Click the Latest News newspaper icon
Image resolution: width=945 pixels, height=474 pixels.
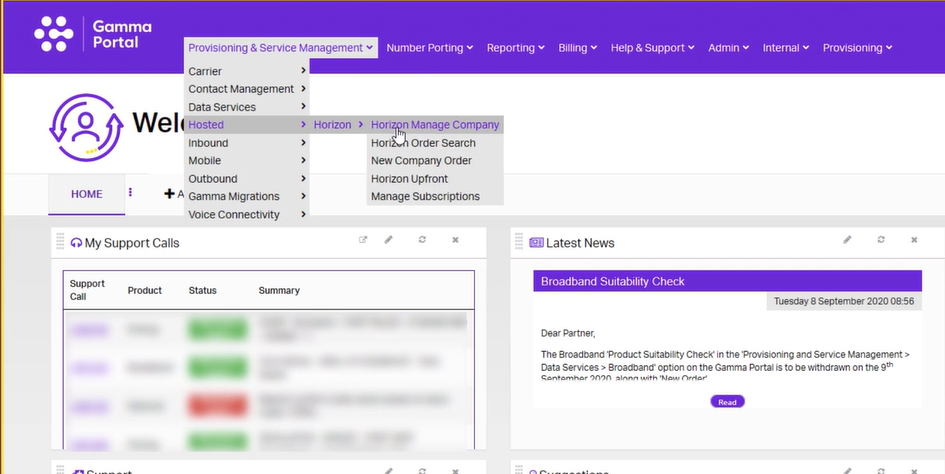(x=536, y=242)
